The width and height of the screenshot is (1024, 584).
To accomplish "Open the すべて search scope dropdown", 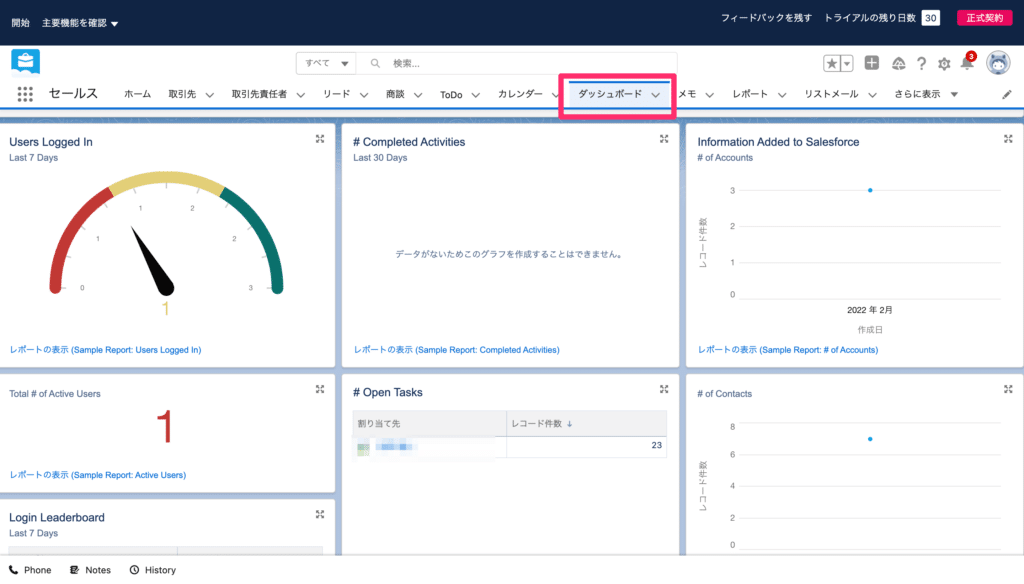I will [x=326, y=63].
